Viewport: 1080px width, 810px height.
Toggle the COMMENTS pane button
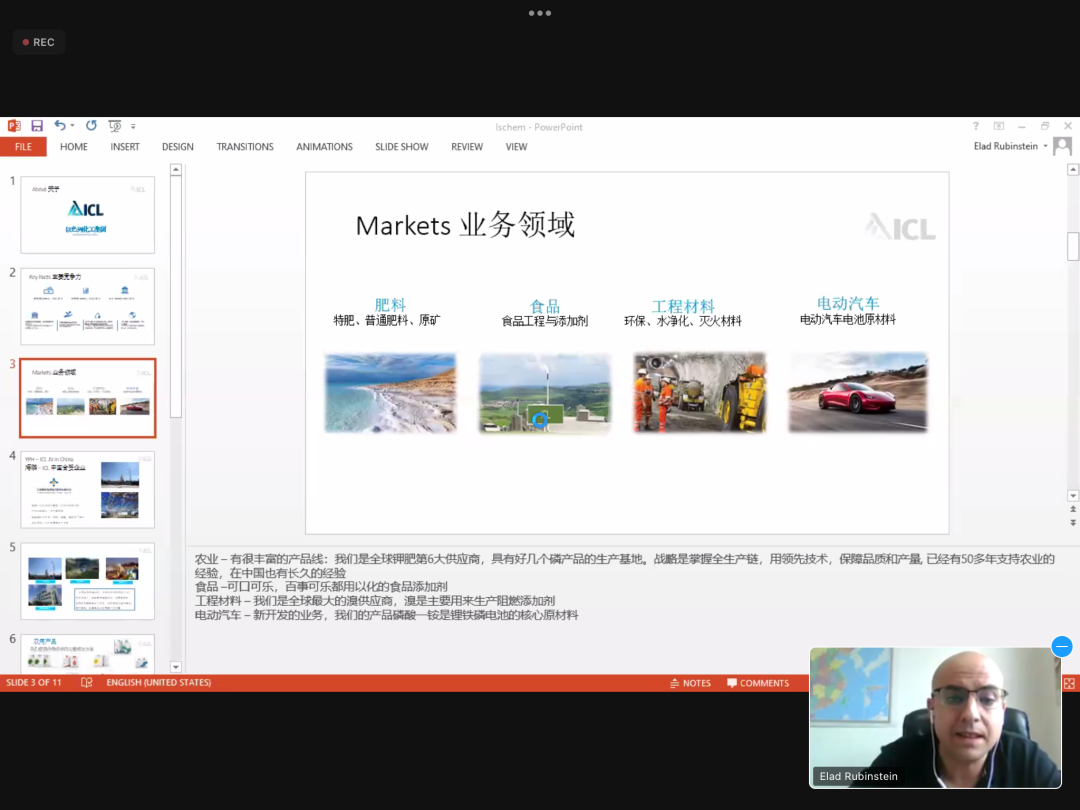click(x=758, y=683)
